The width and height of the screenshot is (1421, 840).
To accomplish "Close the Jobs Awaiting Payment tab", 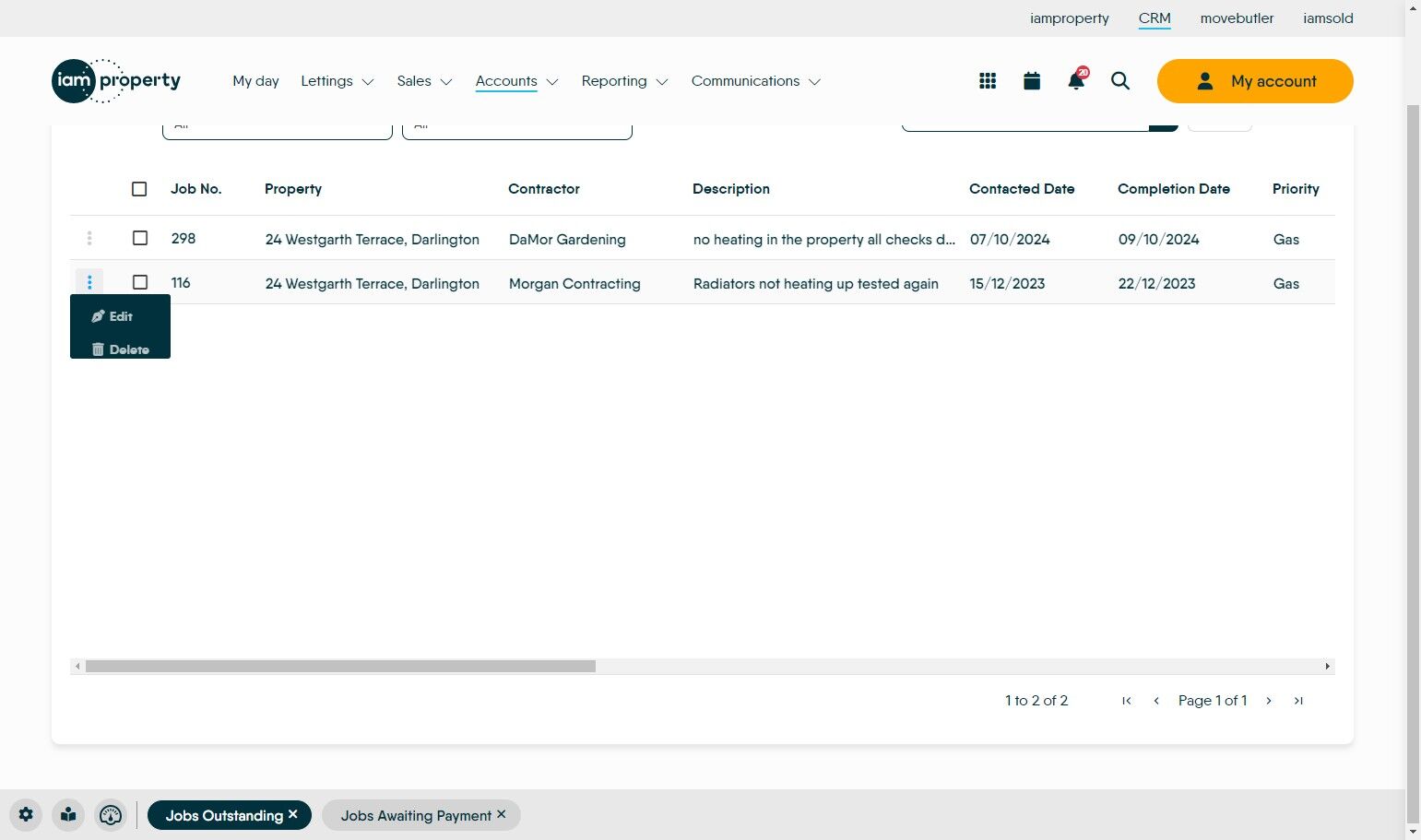I will (502, 814).
